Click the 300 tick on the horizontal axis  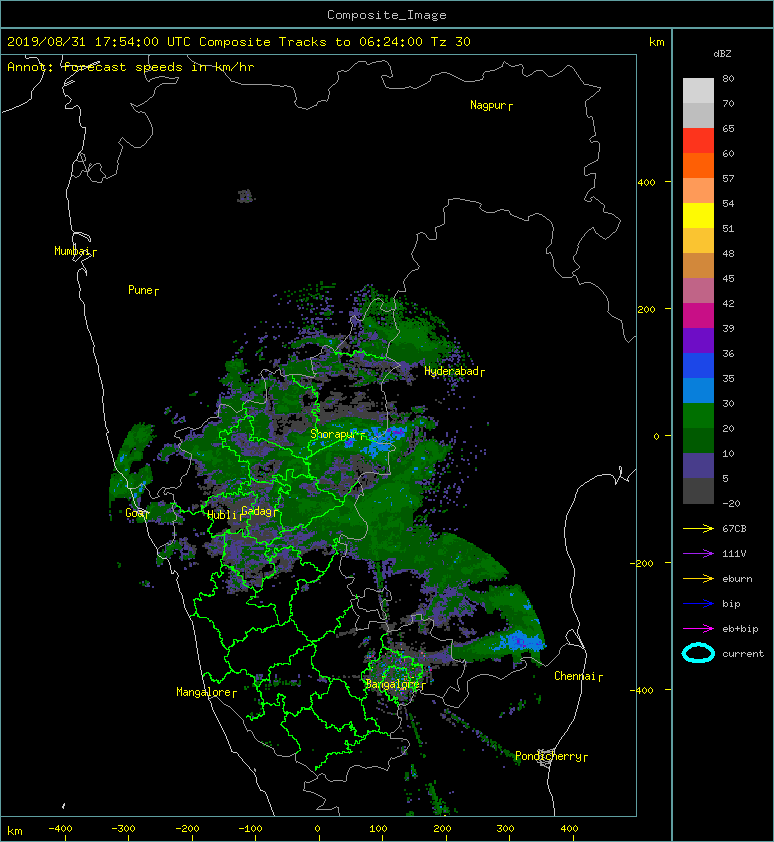(505, 829)
